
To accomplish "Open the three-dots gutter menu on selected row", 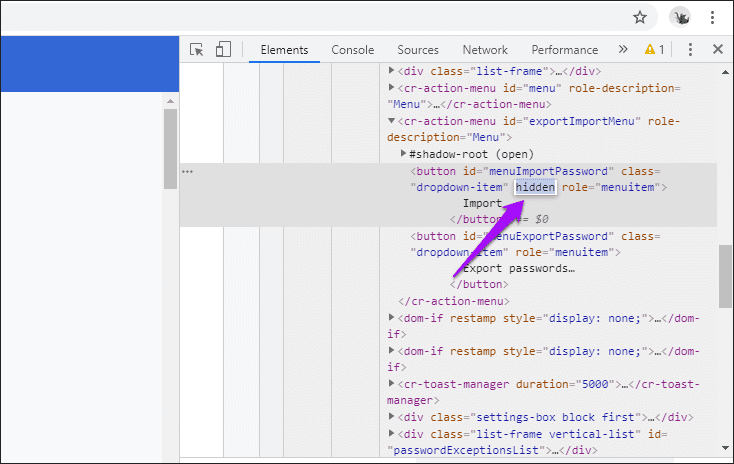I will 187,171.
